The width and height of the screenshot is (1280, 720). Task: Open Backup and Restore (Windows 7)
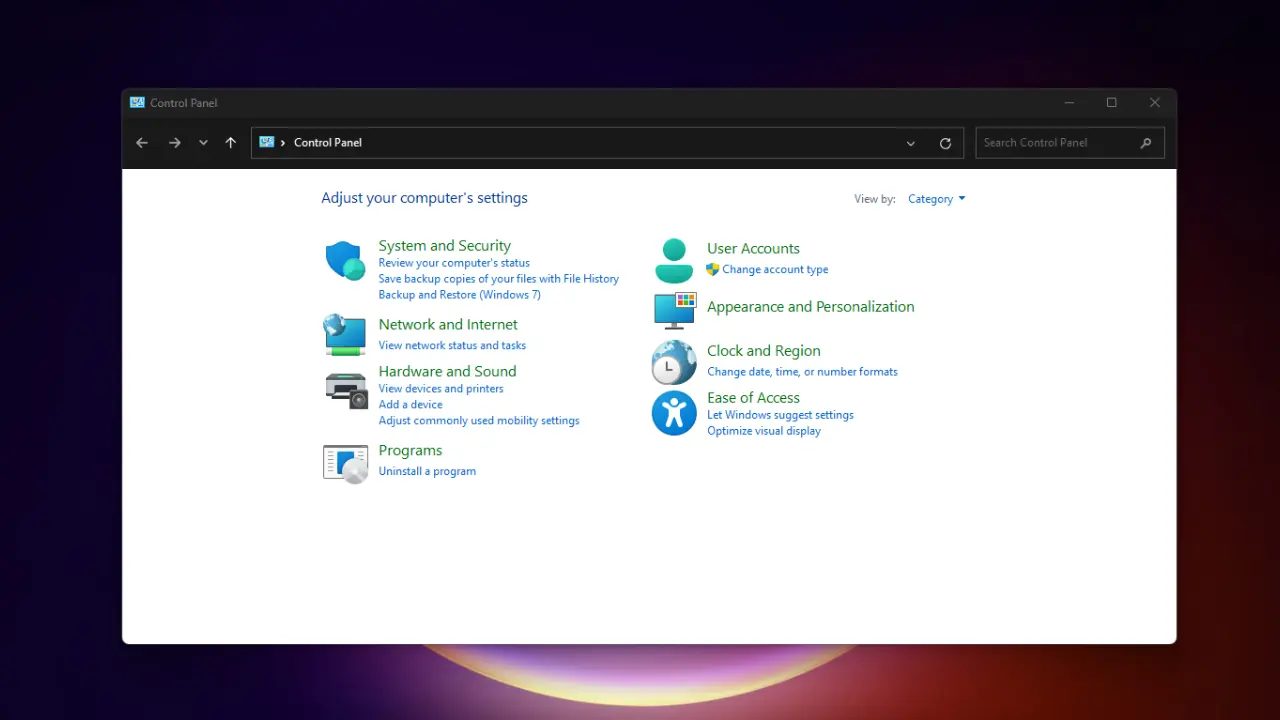[x=459, y=295]
